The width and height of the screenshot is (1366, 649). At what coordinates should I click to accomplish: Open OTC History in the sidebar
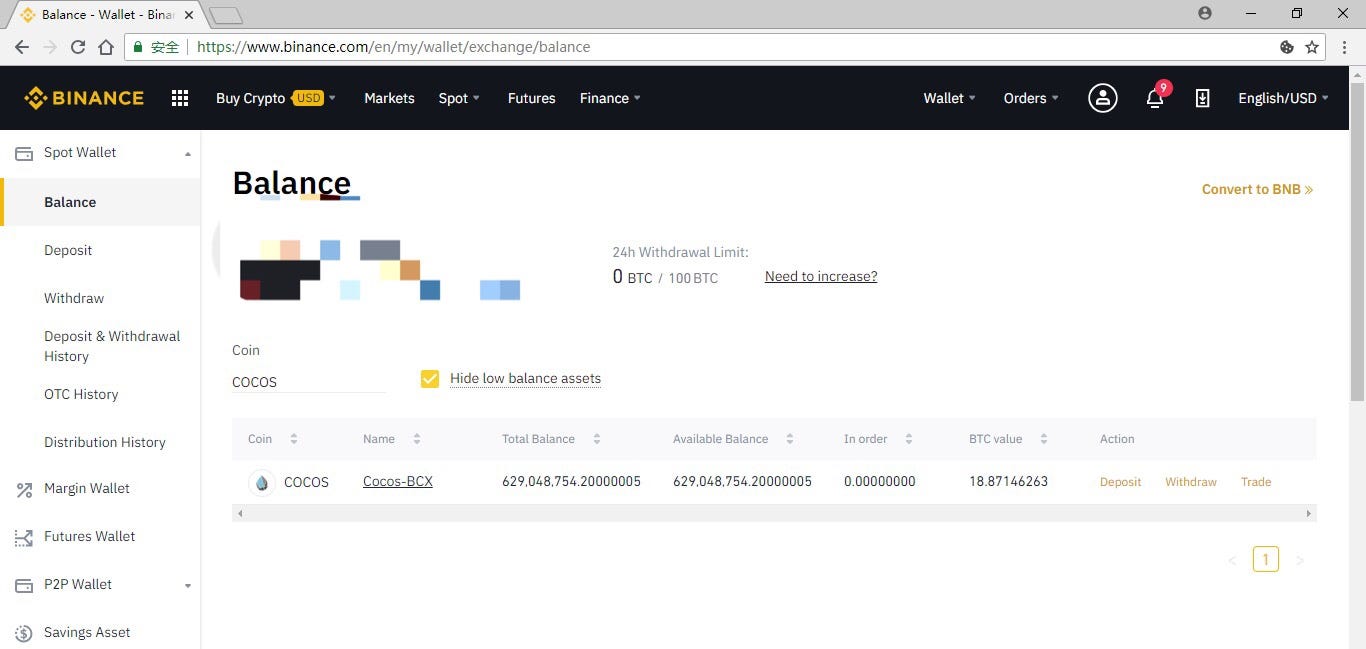point(81,394)
